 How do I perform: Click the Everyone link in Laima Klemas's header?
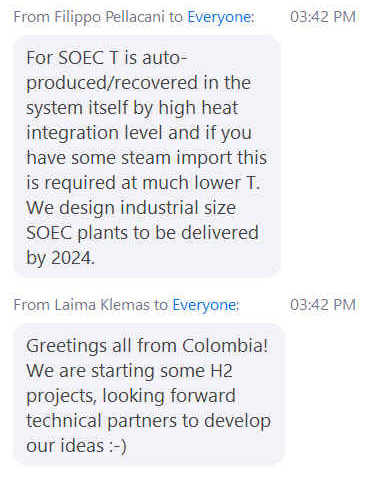(x=204, y=305)
